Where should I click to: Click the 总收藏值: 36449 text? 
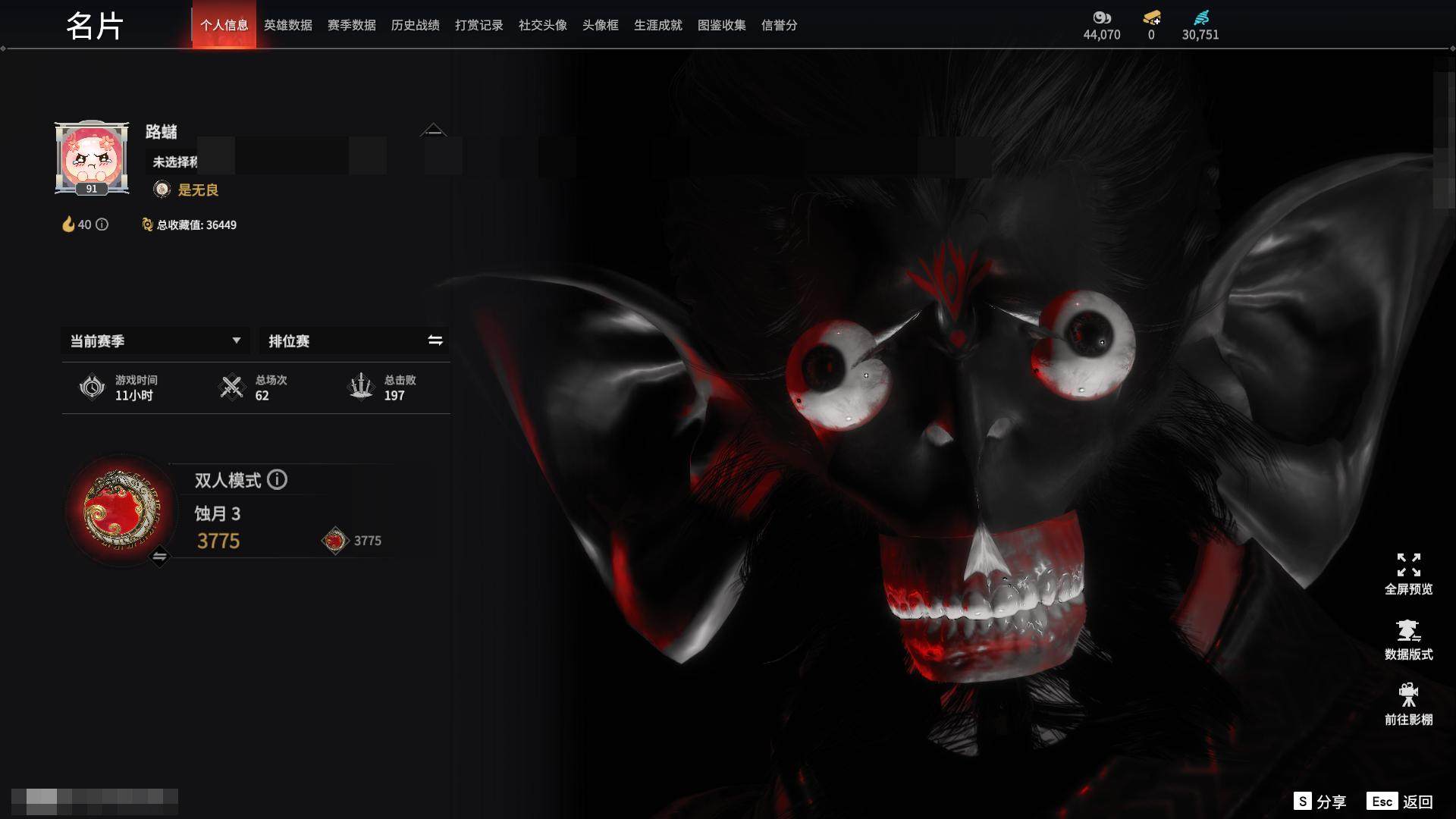[x=196, y=225]
